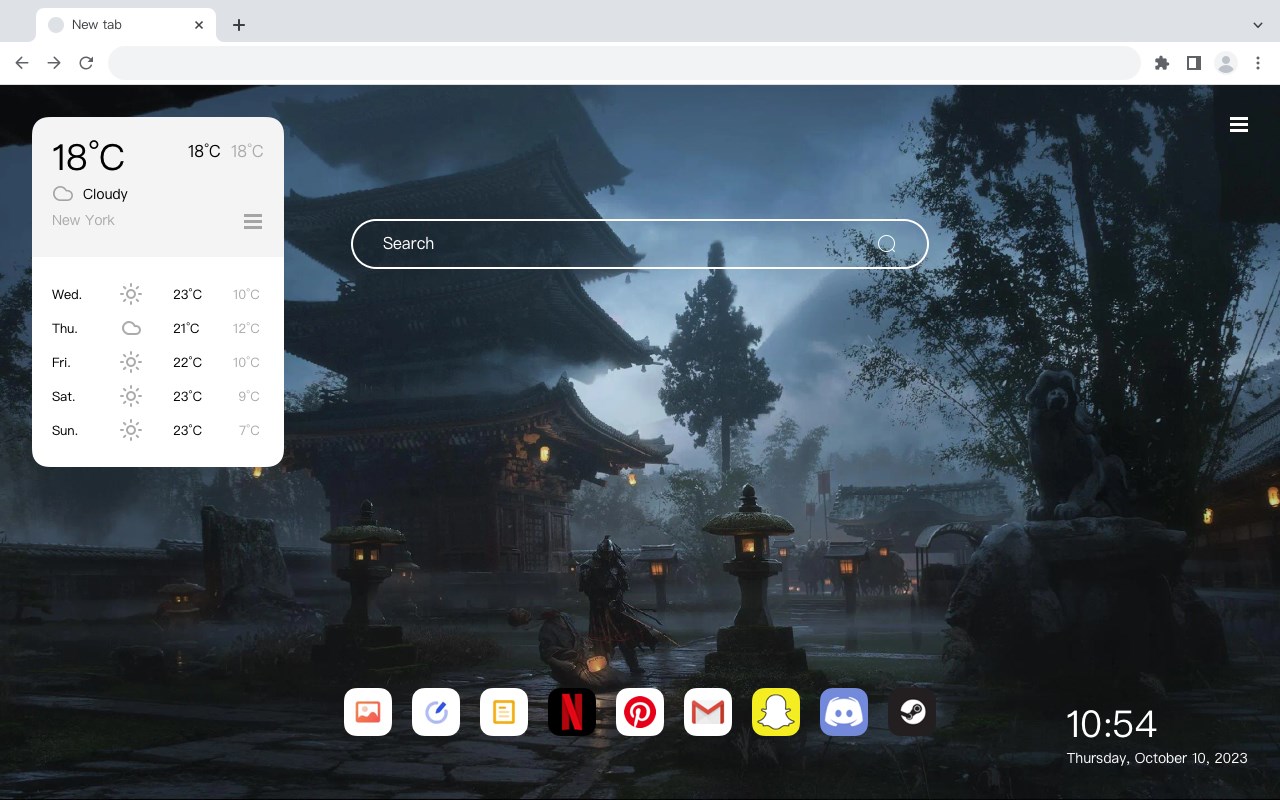Viewport: 1280px width, 800px height.
Task: Focus the Search input box
Action: coord(640,243)
